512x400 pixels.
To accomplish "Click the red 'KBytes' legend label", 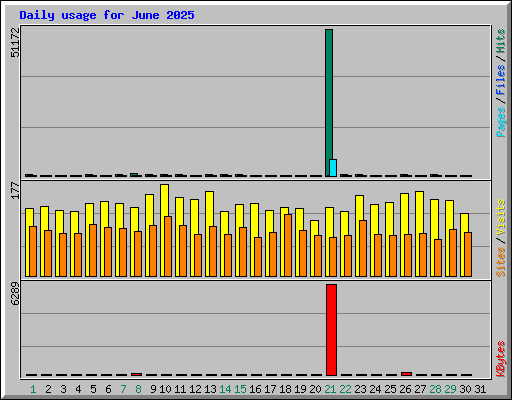I will (501, 359).
